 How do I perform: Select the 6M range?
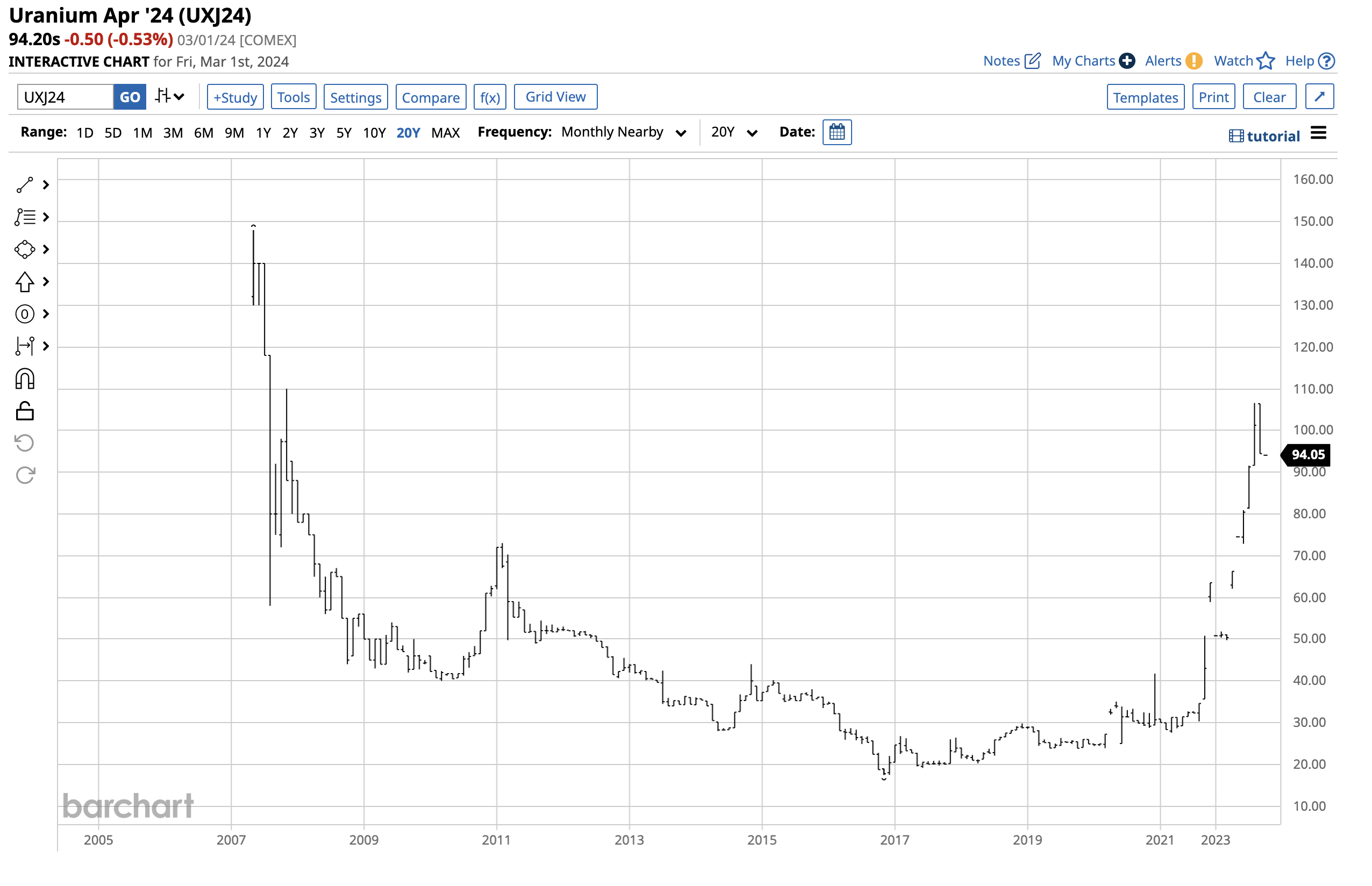tap(203, 132)
